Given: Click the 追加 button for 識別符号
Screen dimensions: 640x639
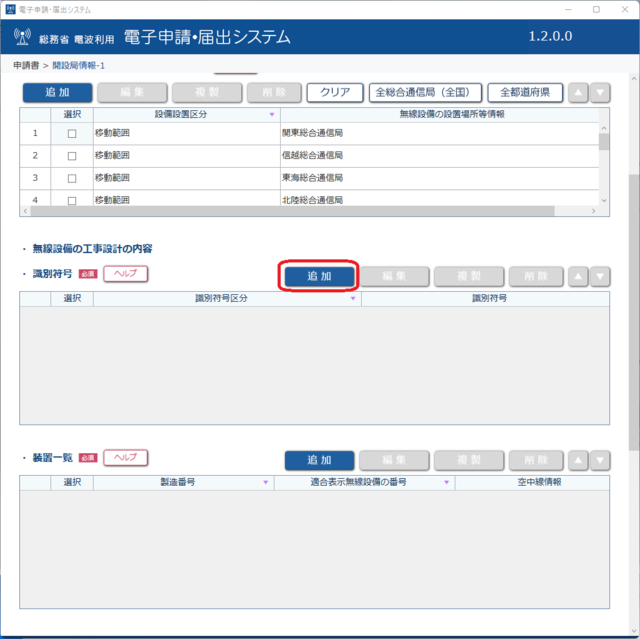Looking at the screenshot, I should pos(319,276).
